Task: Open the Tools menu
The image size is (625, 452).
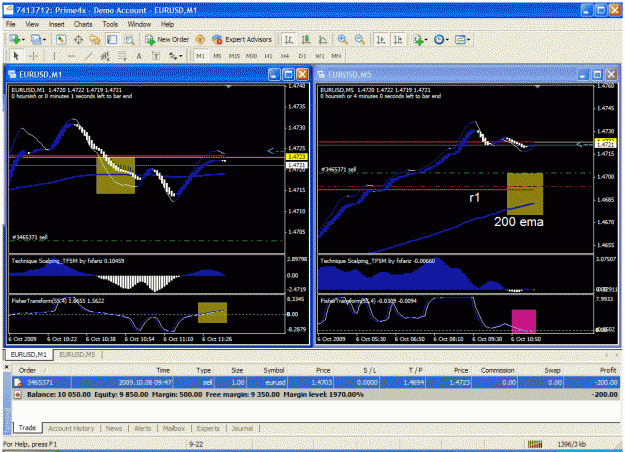Action: [110, 24]
